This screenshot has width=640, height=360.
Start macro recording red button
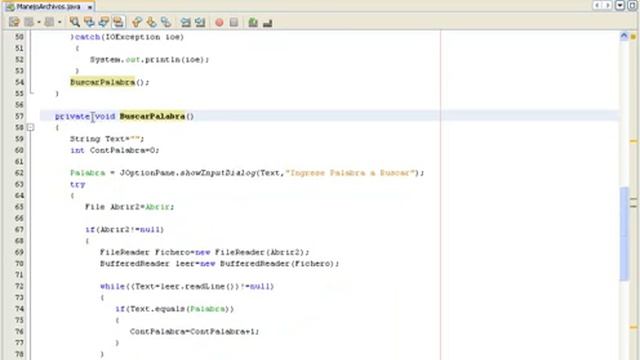pyautogui.click(x=219, y=22)
